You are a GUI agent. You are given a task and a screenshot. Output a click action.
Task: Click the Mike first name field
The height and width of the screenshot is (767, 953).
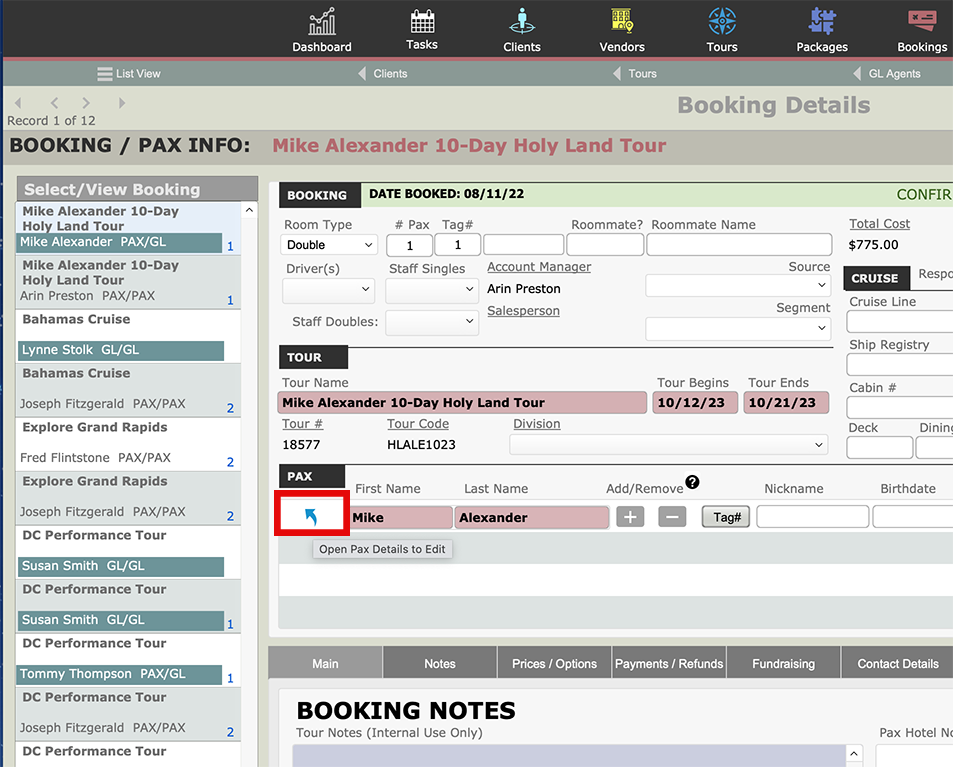(x=402, y=517)
